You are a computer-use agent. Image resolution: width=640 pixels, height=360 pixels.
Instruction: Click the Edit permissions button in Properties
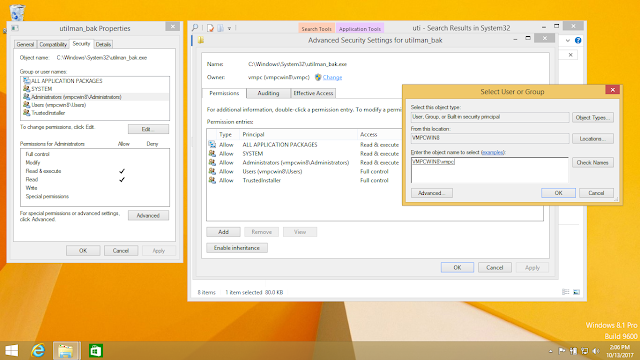pos(148,129)
